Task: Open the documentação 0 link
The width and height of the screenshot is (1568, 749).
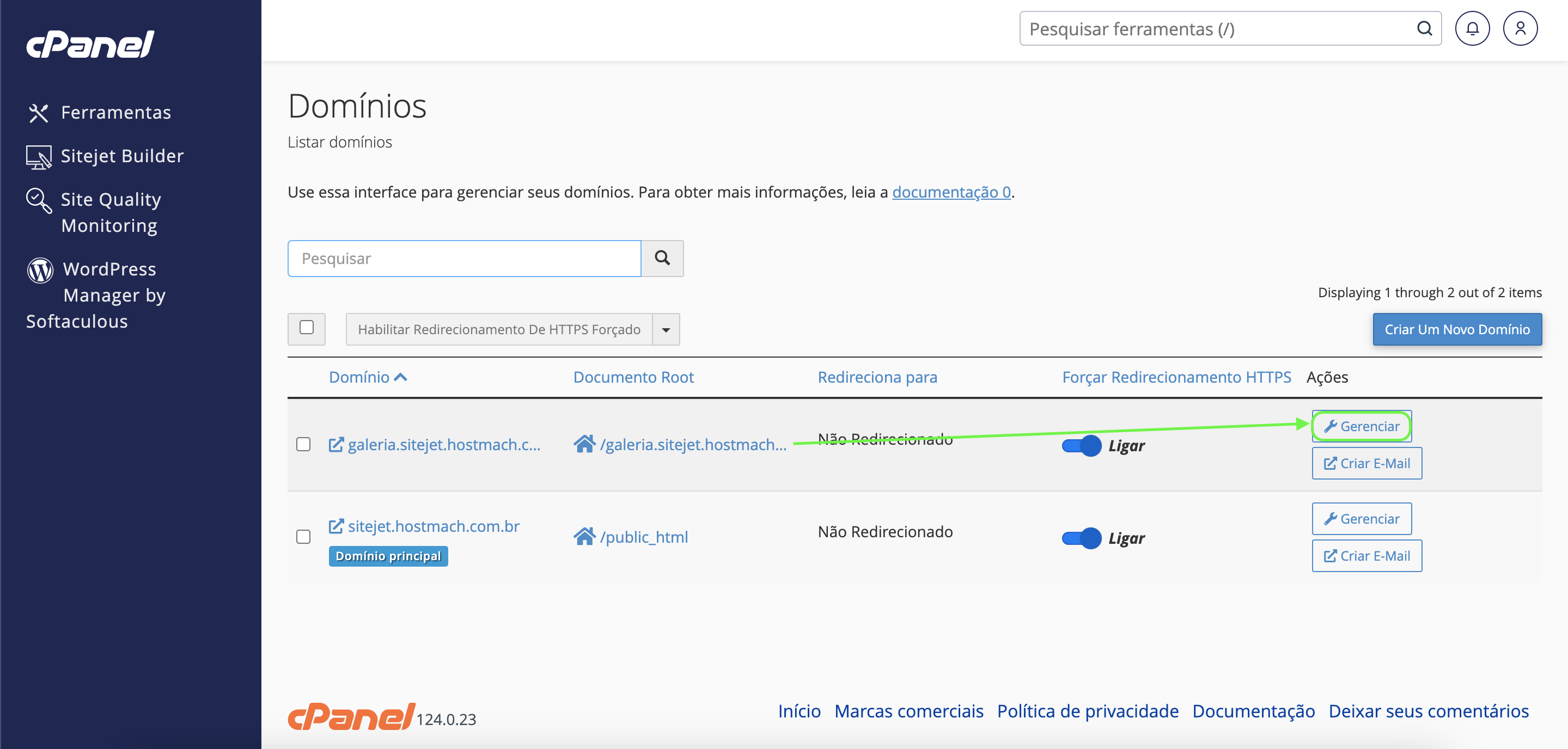Action: [951, 192]
